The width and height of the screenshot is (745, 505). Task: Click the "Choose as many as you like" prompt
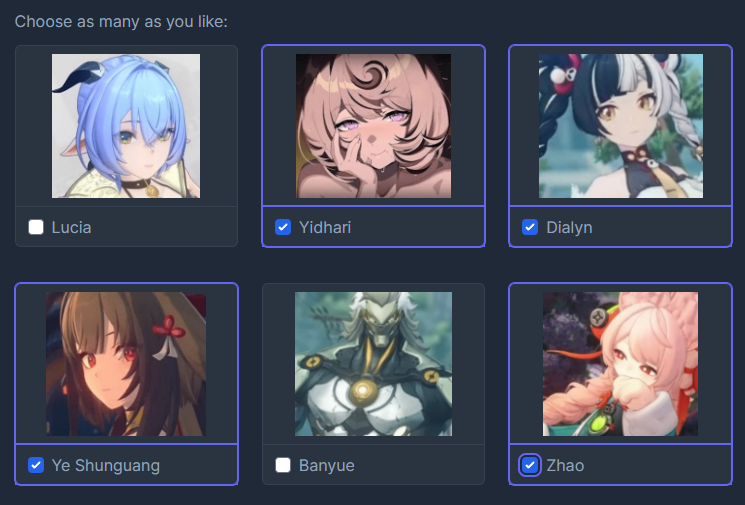(121, 22)
